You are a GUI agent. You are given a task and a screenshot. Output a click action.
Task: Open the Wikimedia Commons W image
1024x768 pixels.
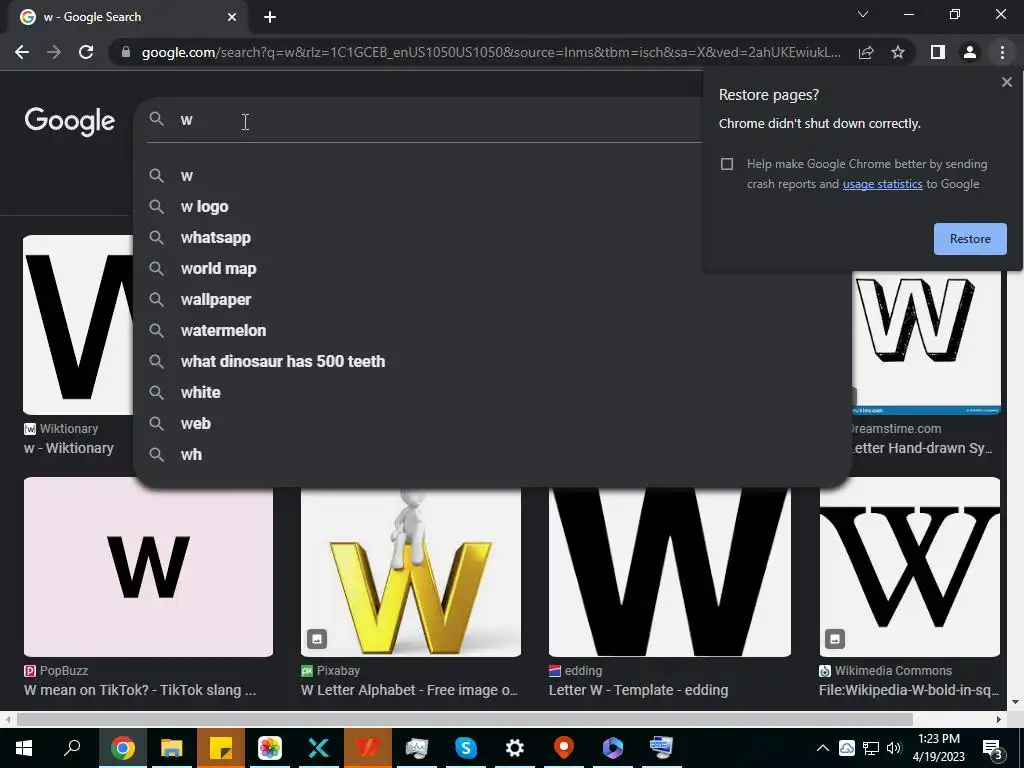tap(910, 567)
